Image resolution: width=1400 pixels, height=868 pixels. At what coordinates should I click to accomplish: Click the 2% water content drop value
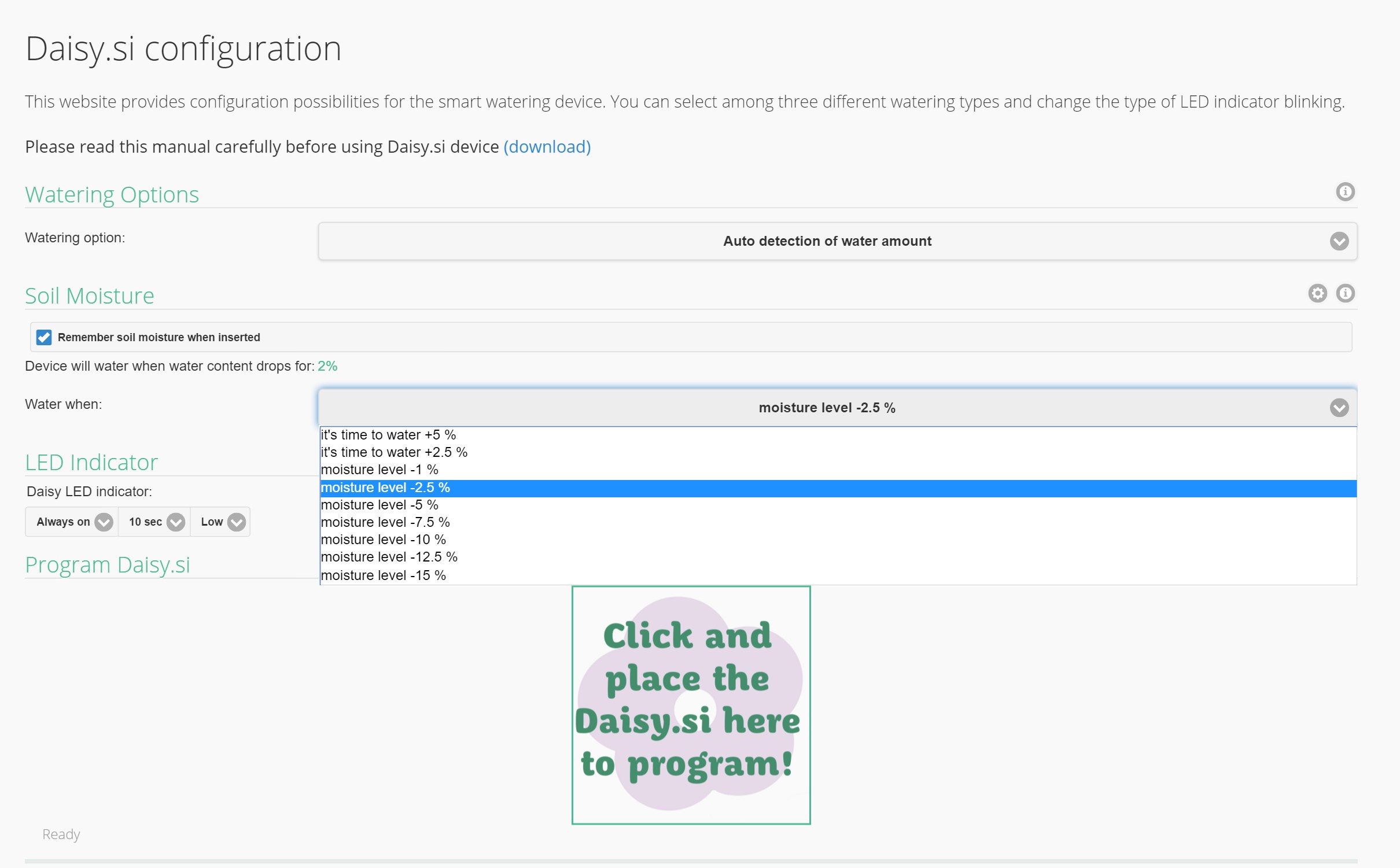pyautogui.click(x=327, y=366)
